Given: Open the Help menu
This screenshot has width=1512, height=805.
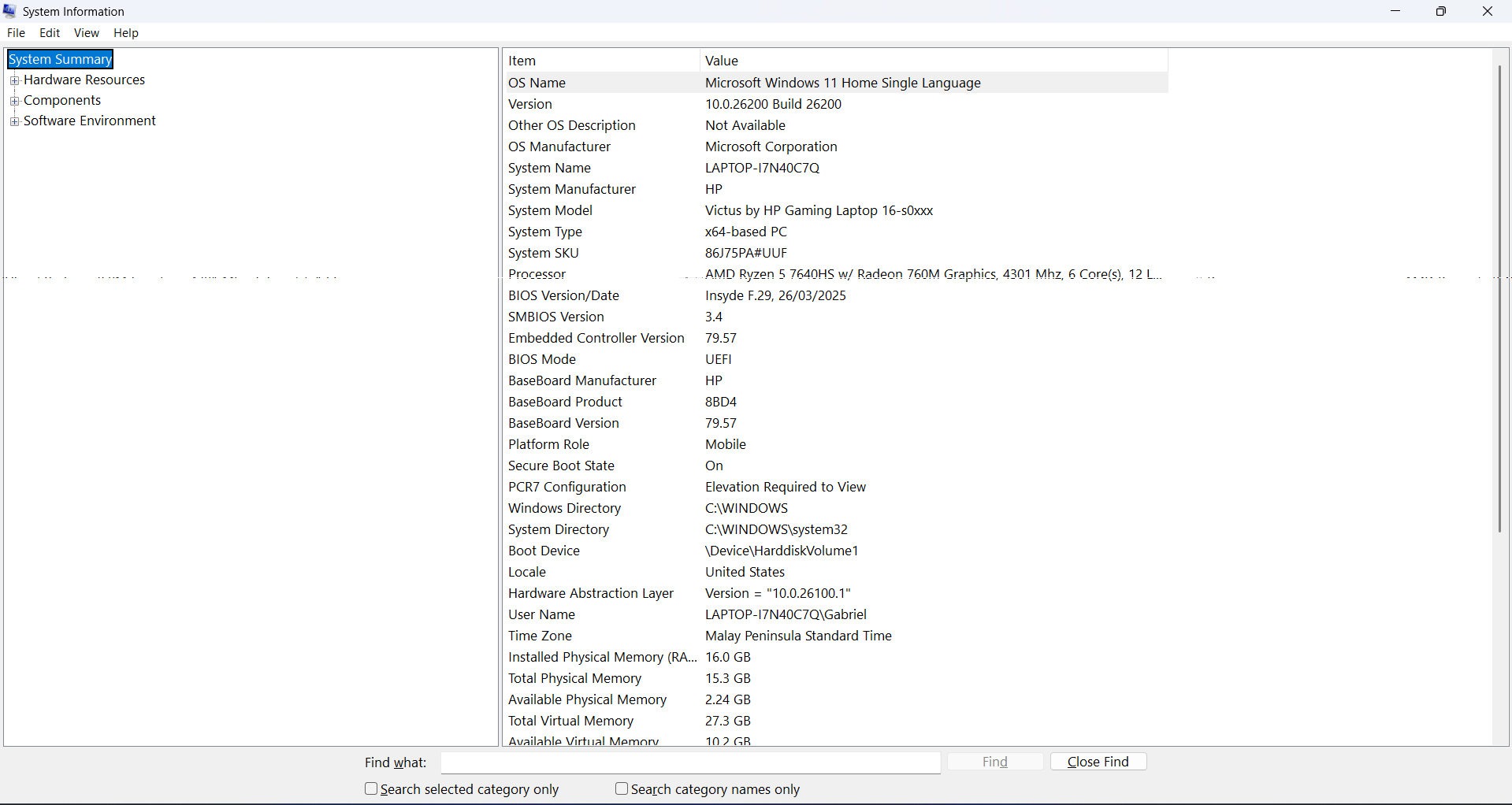Looking at the screenshot, I should (x=126, y=33).
